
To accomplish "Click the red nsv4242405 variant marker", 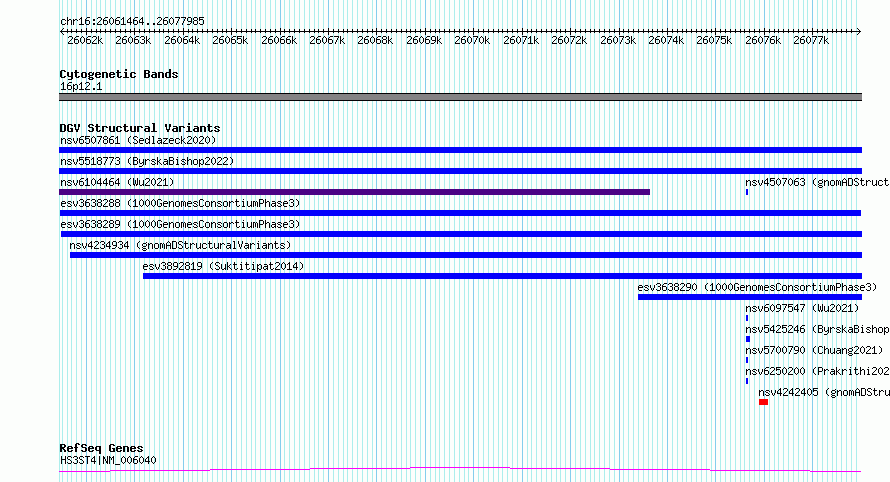I will pyautogui.click(x=763, y=402).
